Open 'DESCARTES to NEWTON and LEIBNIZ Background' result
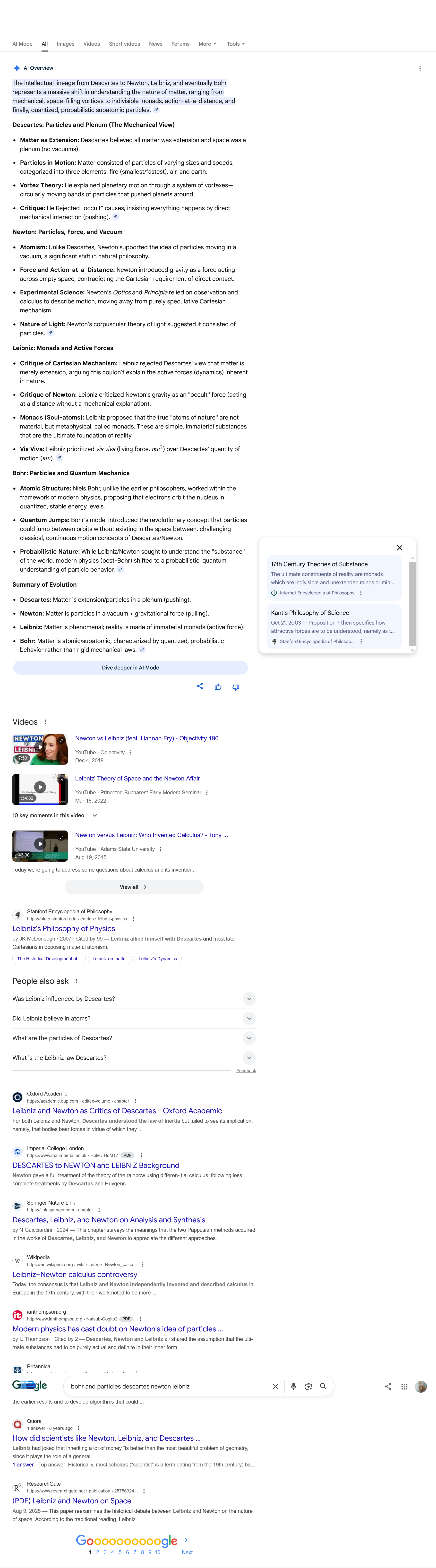The height and width of the screenshot is (1568, 436). (96, 1166)
